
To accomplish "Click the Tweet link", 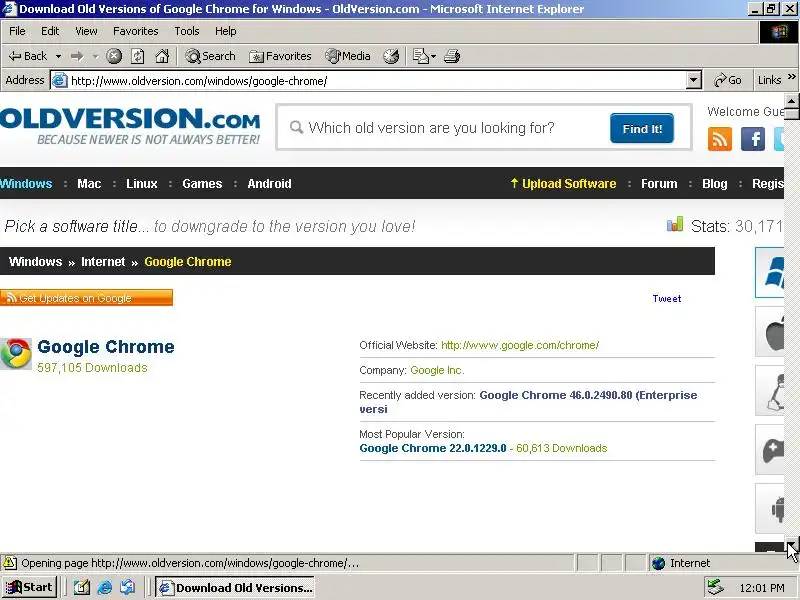I will 667,298.
